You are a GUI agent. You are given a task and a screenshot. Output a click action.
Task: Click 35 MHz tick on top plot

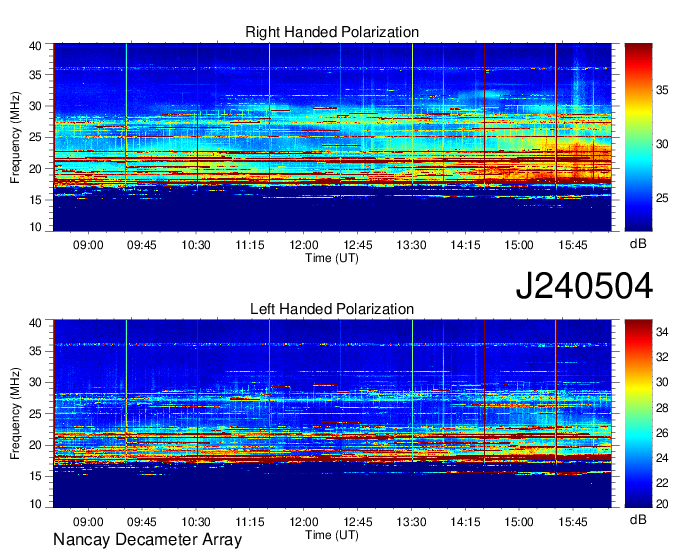click(35, 75)
